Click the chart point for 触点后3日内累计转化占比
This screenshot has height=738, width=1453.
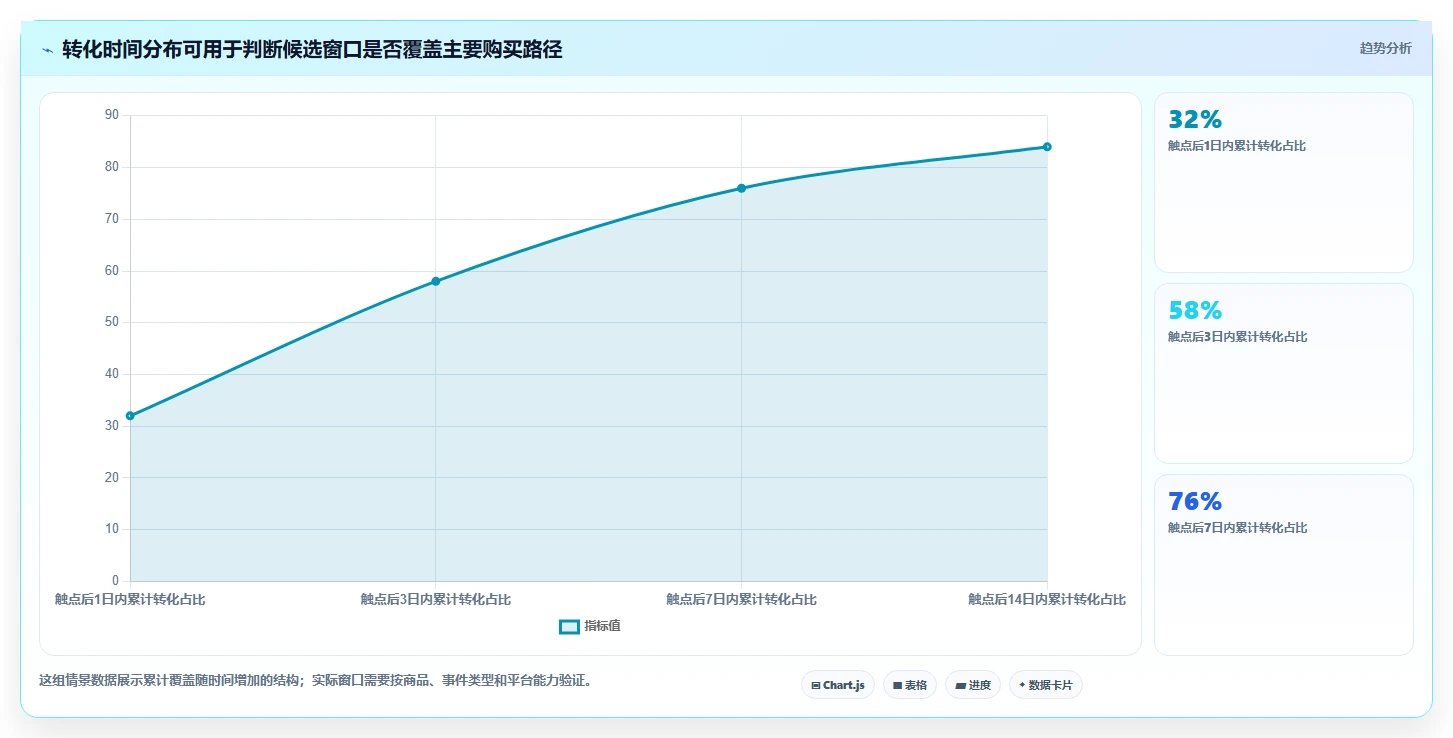(436, 281)
